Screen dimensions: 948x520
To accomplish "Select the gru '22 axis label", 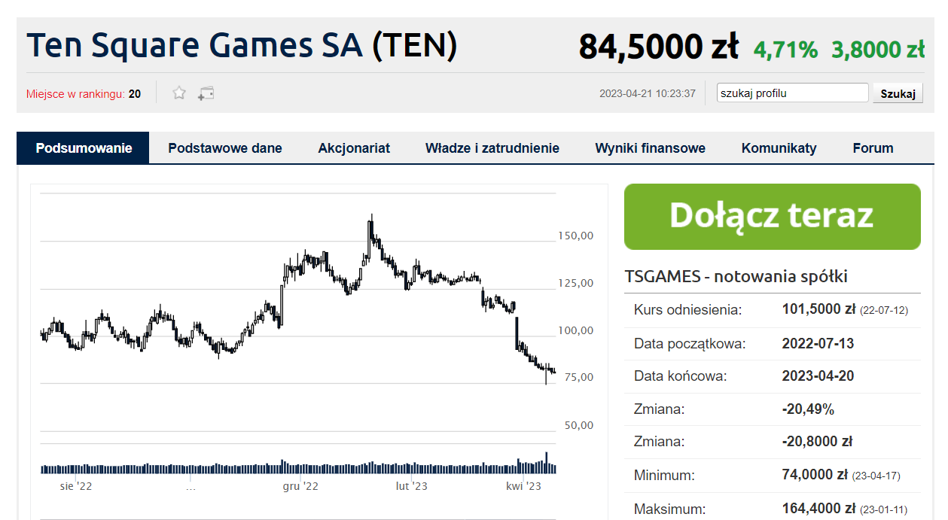I will tap(300, 486).
